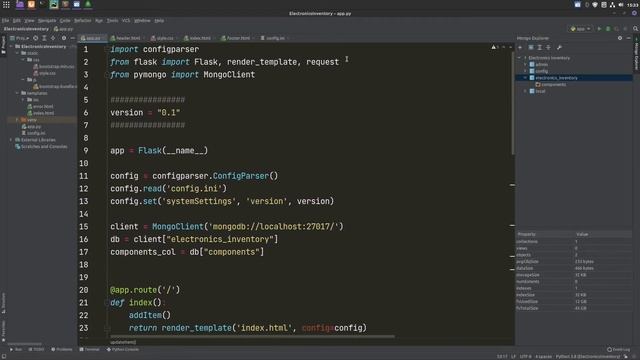
Task: Open config.ini in project tree
Action: click(33, 133)
